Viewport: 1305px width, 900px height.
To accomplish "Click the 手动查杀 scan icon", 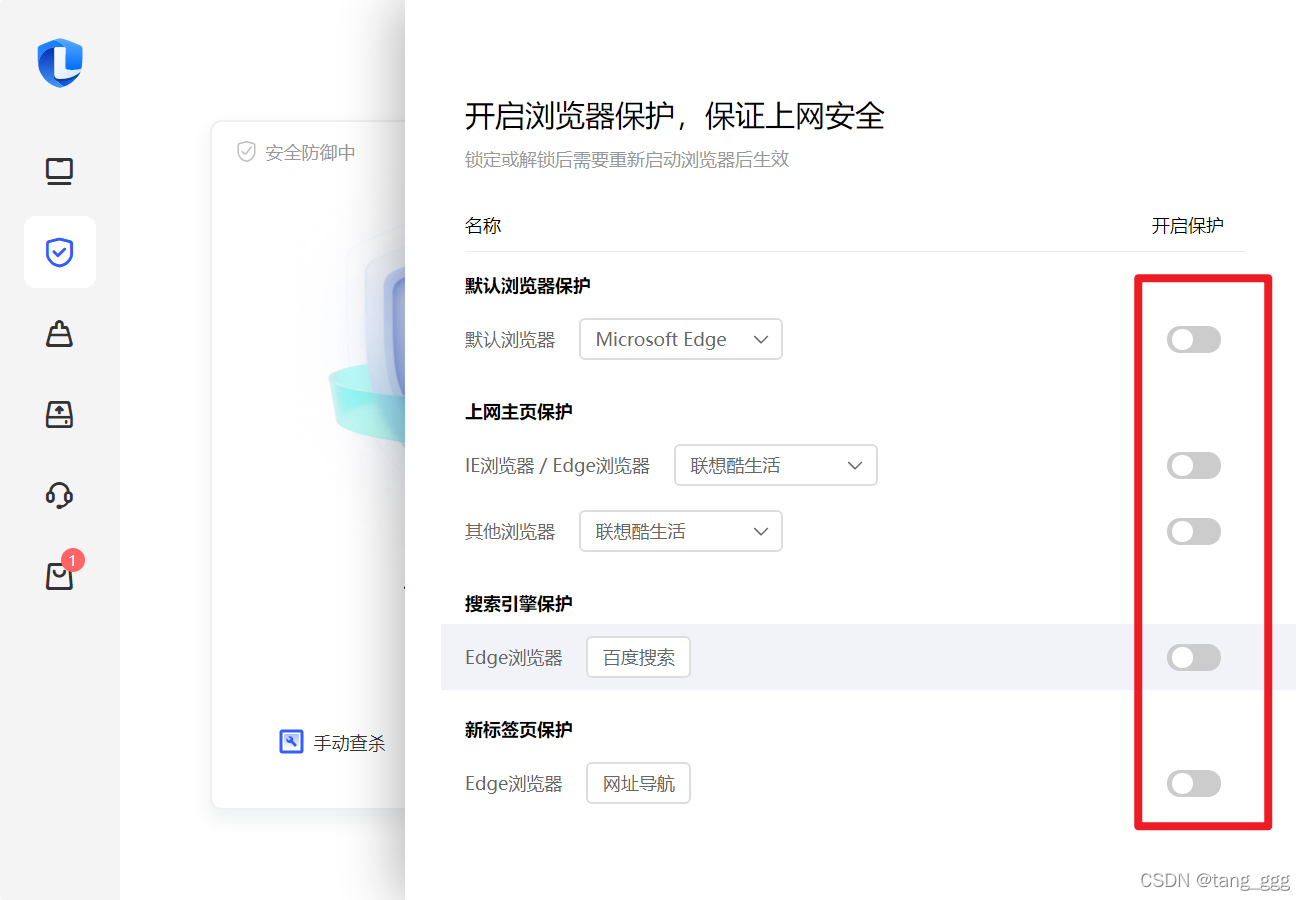I will 291,742.
